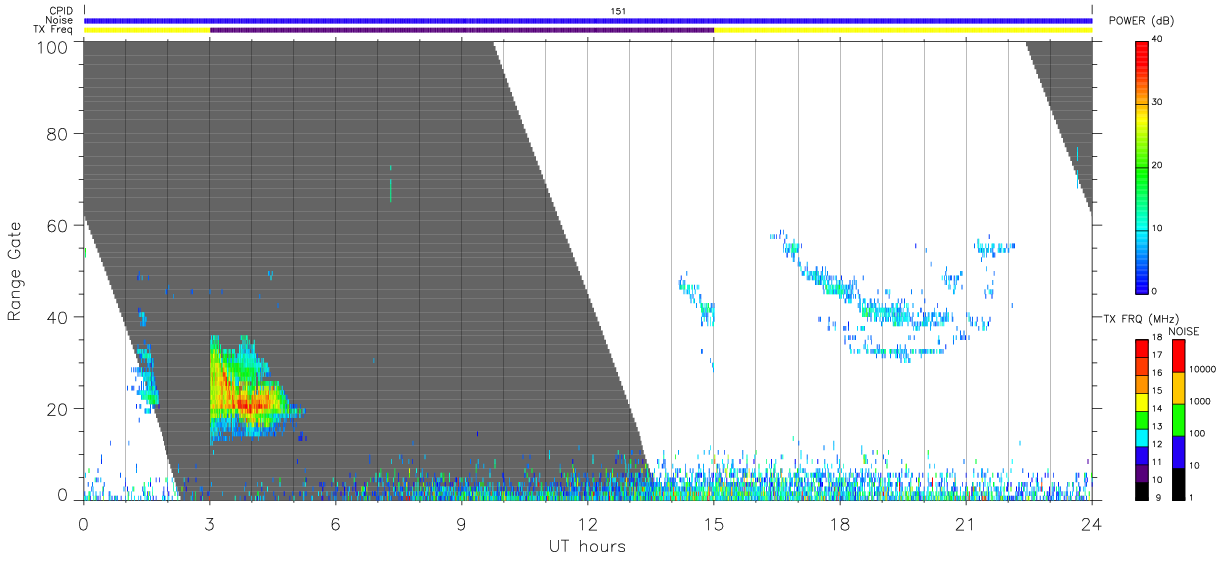Click the TX FRQ (MHz) color scale bar
1228x567 pixels.
click(1142, 419)
